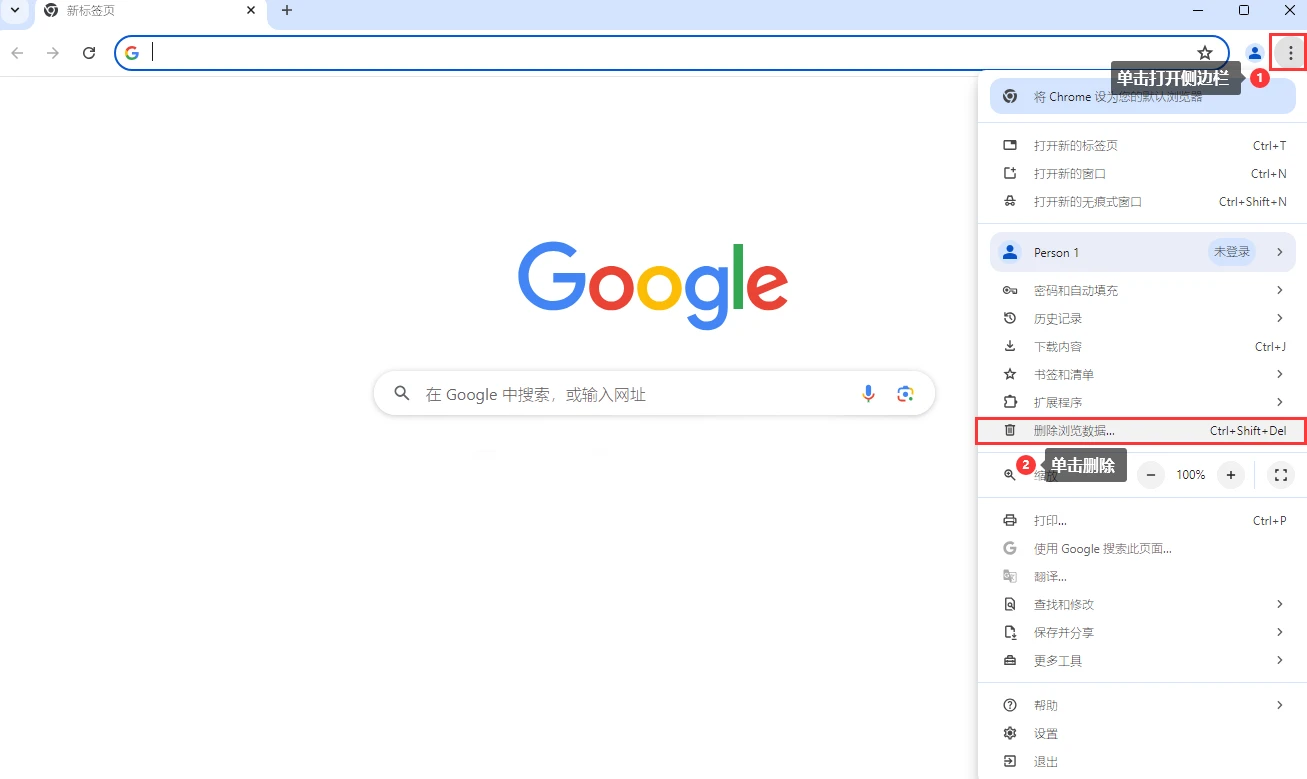This screenshot has height=779, width=1307.
Task: Click the incognito icon in the menu
Action: (x=1010, y=201)
